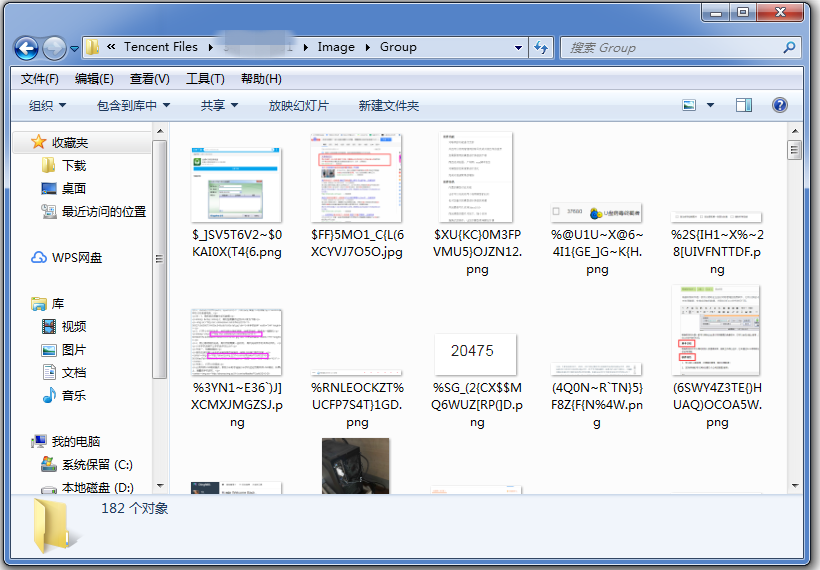
Task: Select thumbnail $_JSV5T6V2~$0KAI0X(T4{6.png
Action: pyautogui.click(x=236, y=185)
